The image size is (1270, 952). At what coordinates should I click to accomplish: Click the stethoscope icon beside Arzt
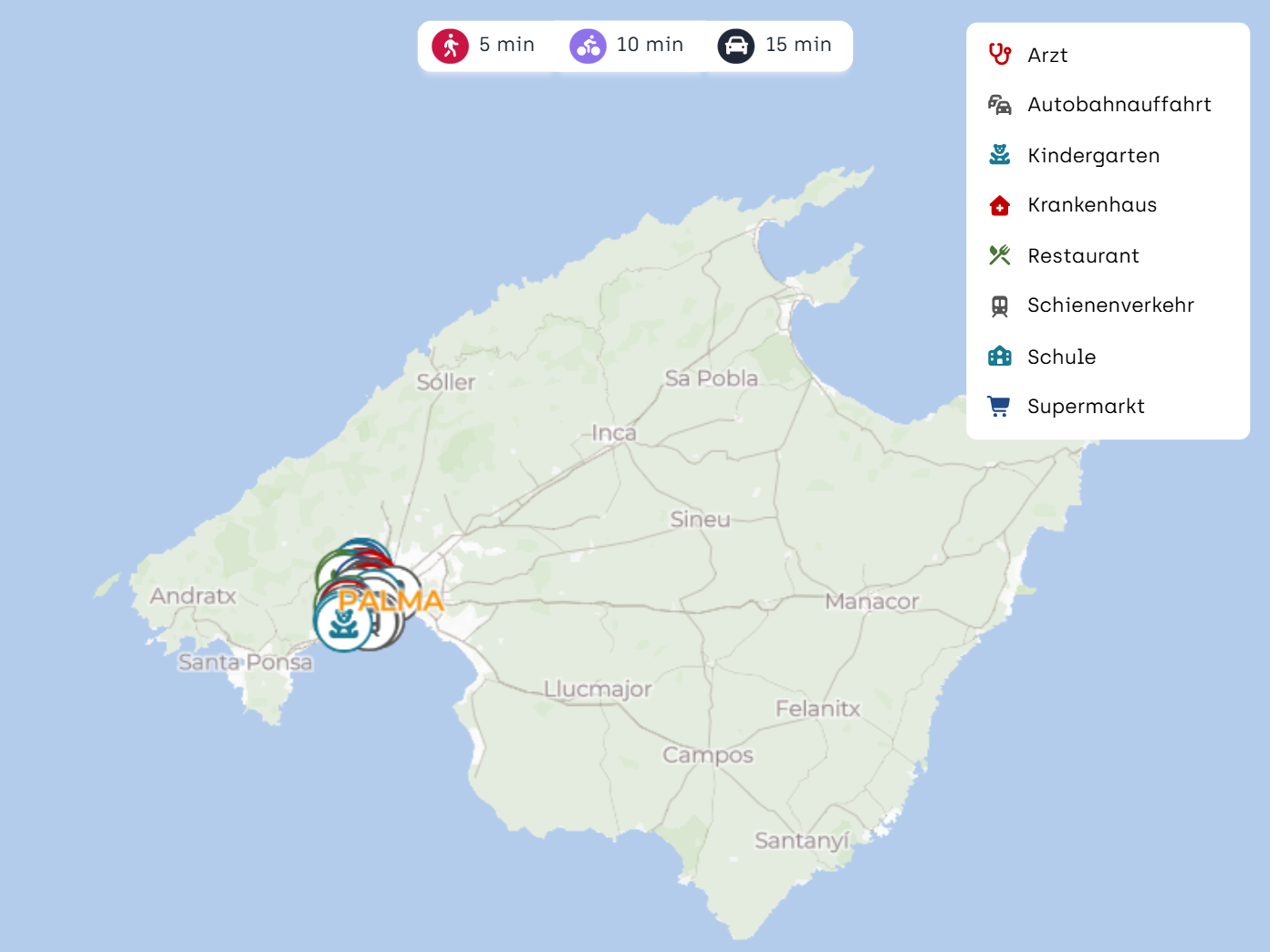coord(1000,55)
